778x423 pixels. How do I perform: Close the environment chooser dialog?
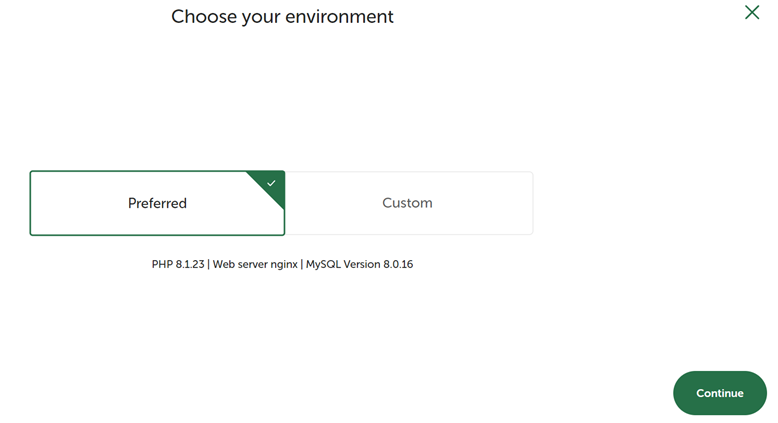click(x=752, y=13)
